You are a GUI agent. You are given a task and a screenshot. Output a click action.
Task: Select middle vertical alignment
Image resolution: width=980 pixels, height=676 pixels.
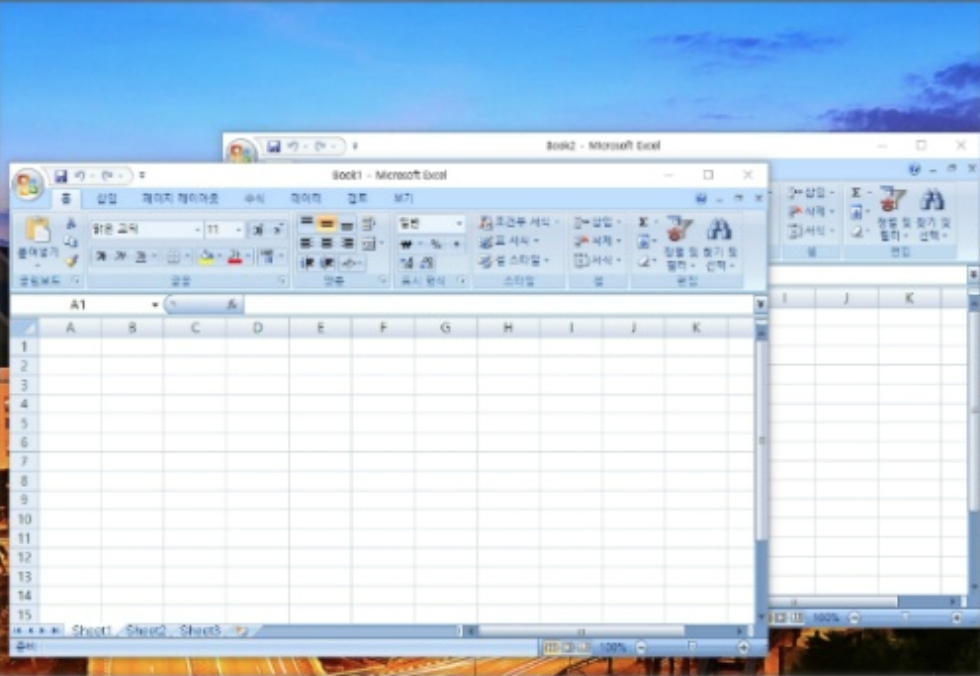click(326, 223)
